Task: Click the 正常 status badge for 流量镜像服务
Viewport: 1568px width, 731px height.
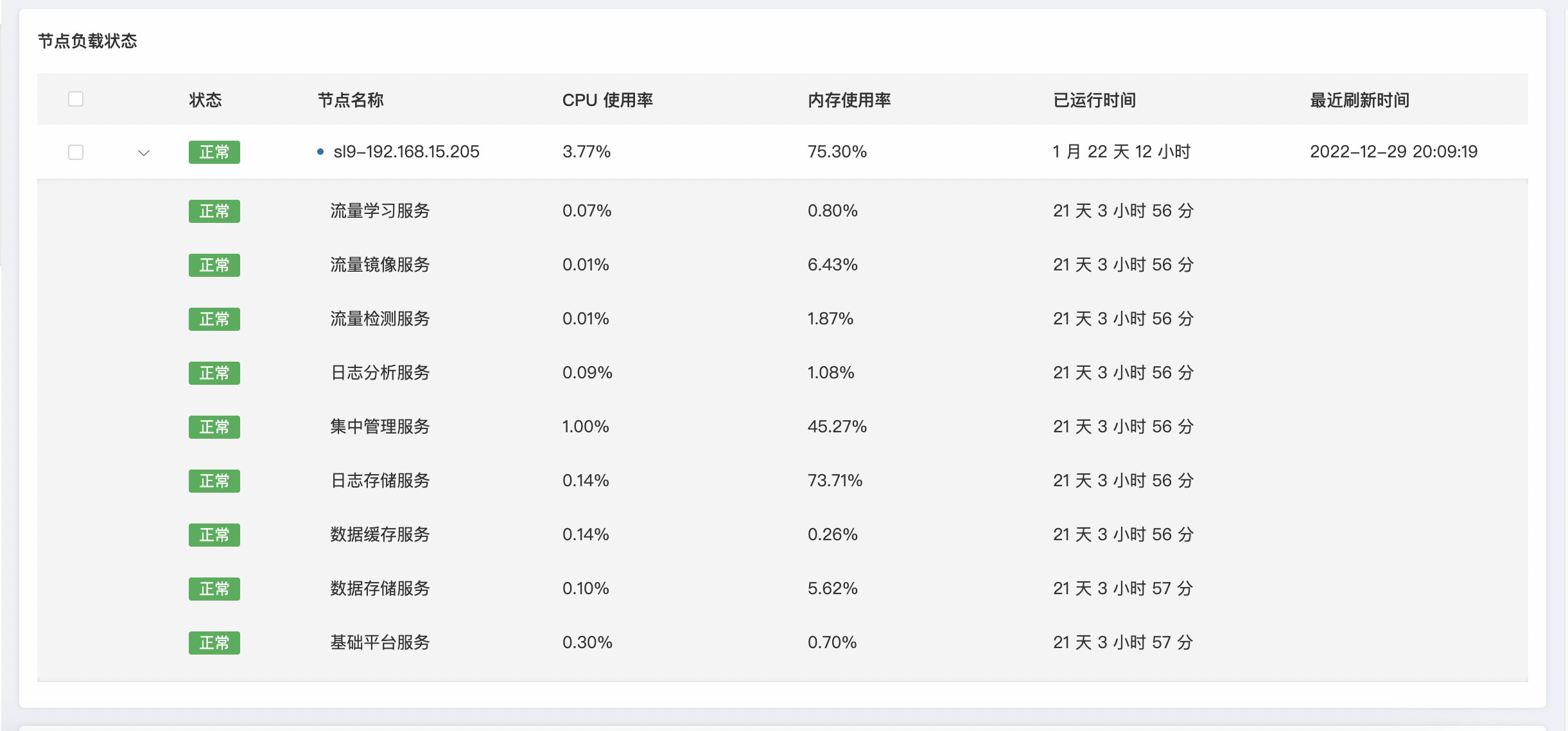Action: (x=214, y=265)
